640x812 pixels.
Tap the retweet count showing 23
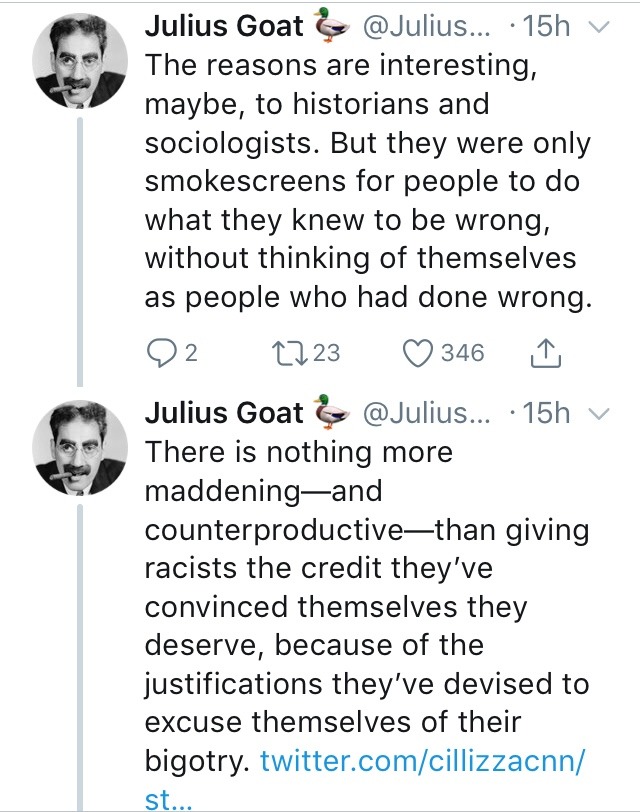[326, 352]
